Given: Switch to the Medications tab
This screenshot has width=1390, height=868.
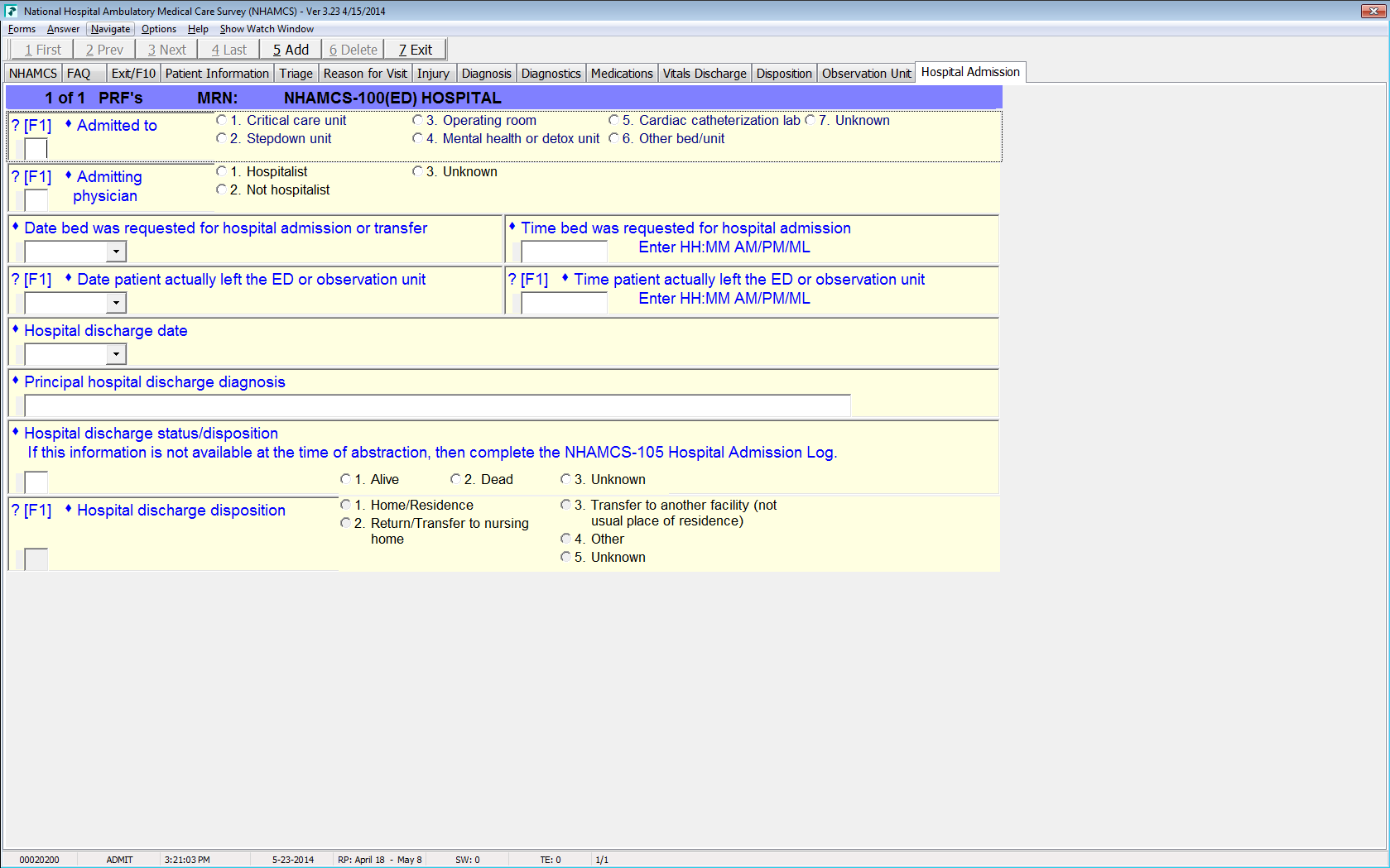Looking at the screenshot, I should [621, 74].
